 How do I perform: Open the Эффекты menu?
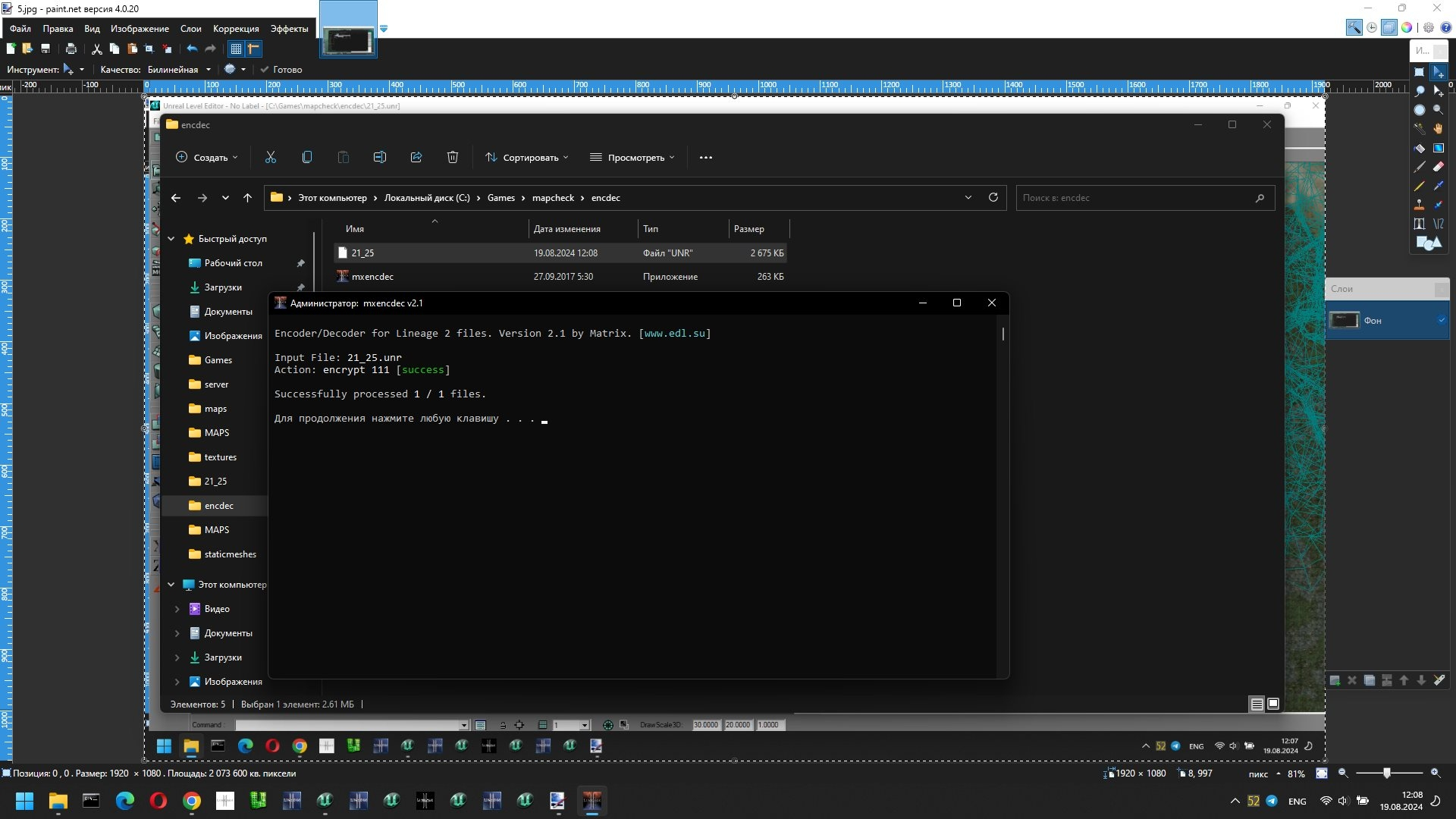pos(289,29)
